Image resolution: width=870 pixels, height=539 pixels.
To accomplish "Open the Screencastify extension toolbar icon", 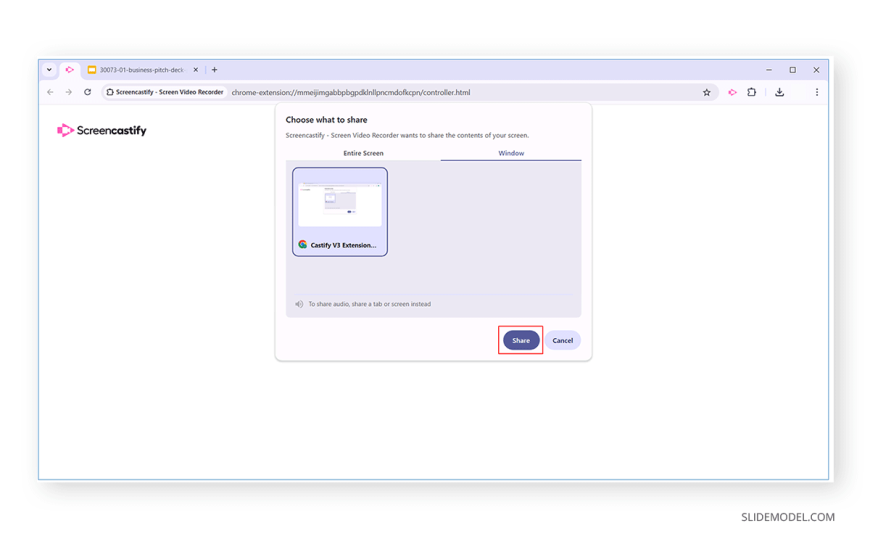I will [x=732, y=93].
